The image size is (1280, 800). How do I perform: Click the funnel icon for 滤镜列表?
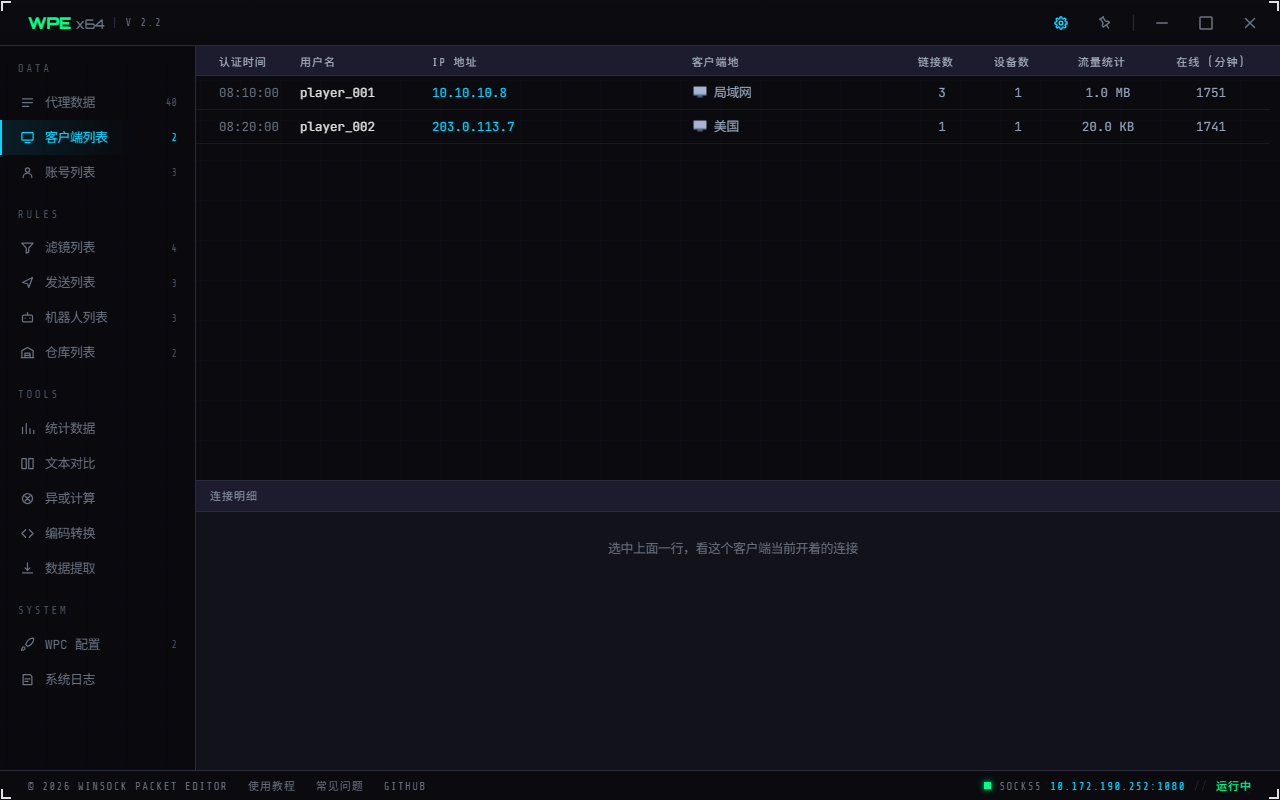coord(27,247)
